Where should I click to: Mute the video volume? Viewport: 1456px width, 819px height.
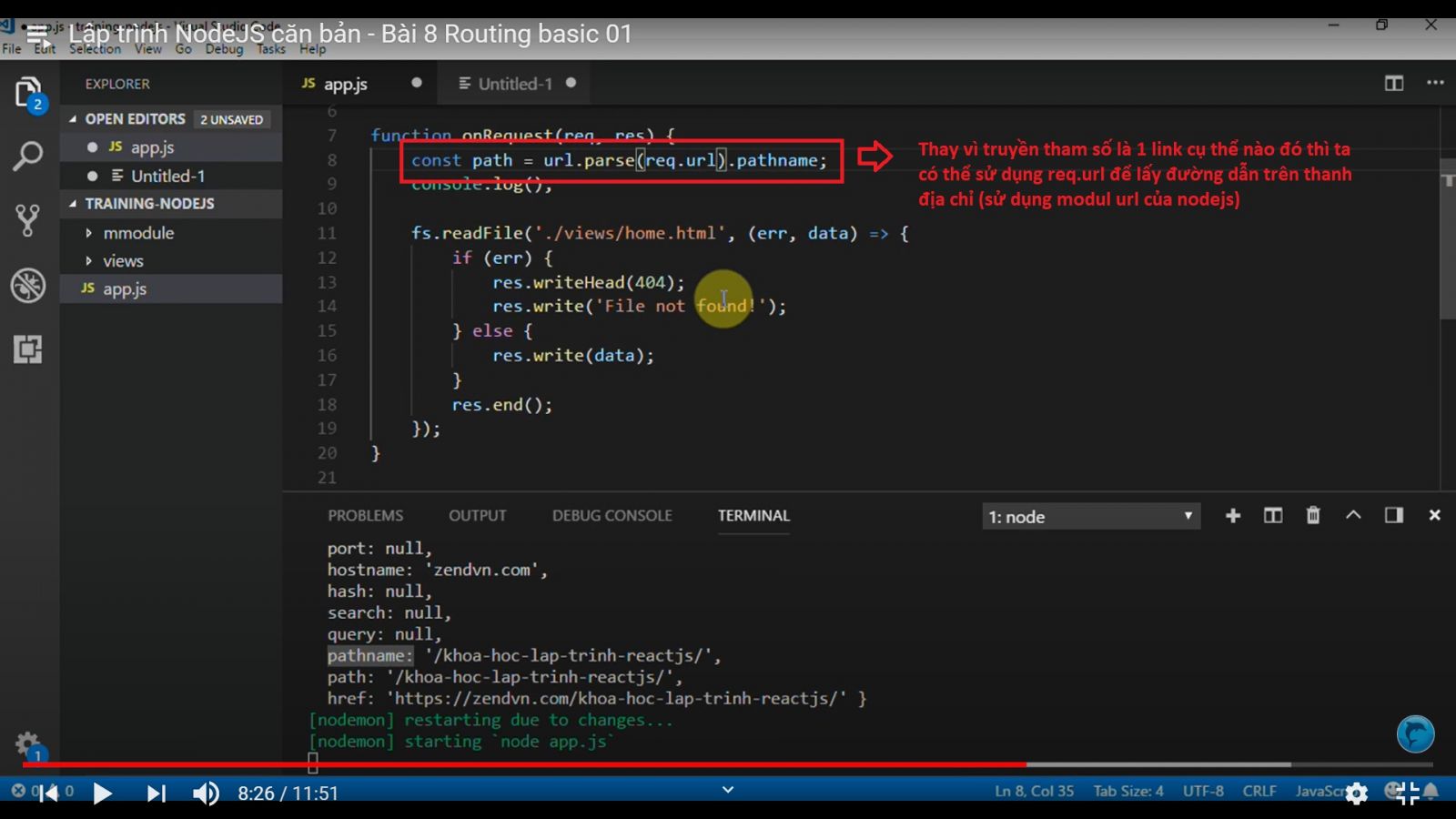pos(206,794)
